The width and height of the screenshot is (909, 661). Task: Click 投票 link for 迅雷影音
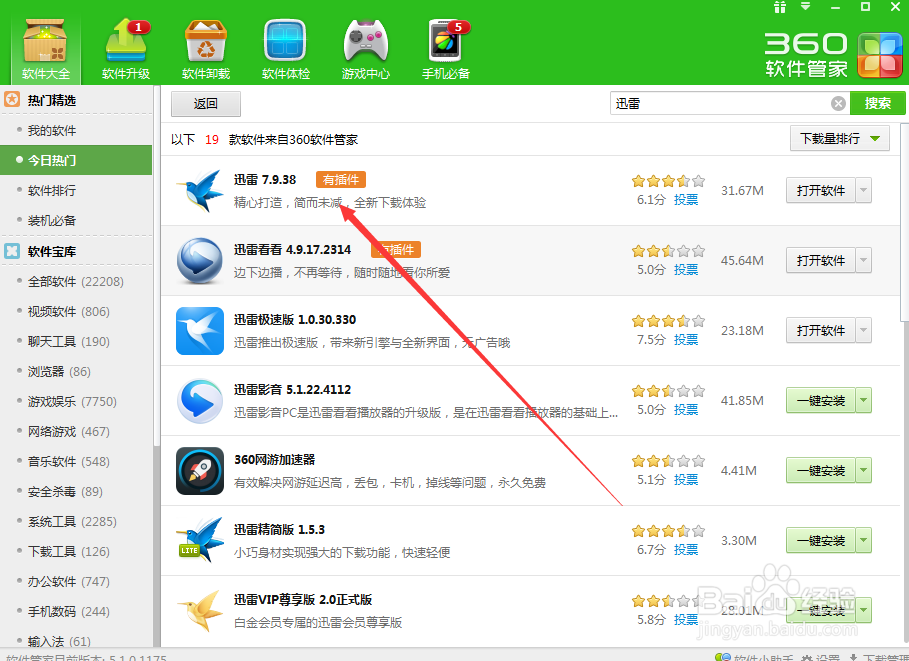coord(686,410)
